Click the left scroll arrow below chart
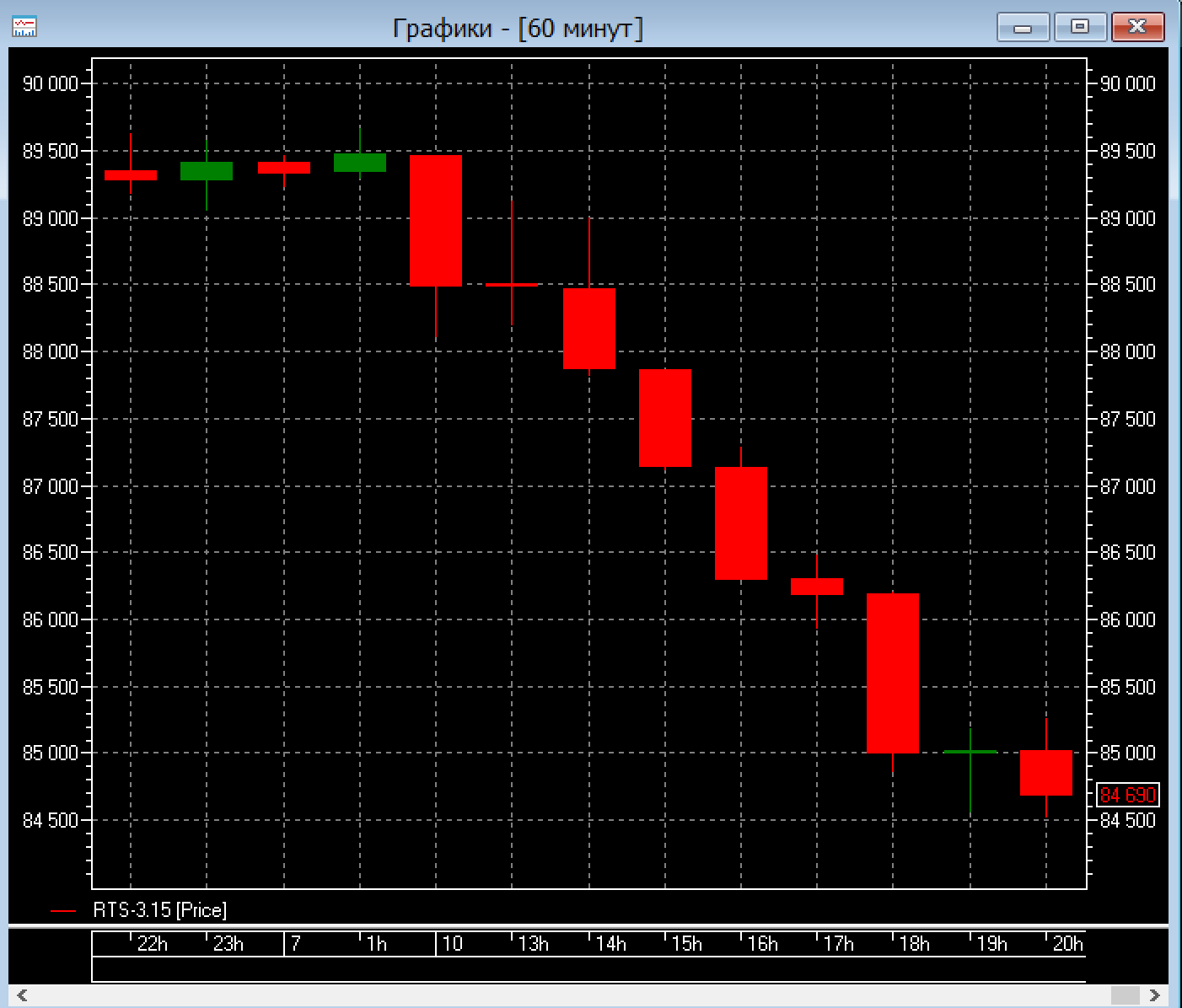 (22, 995)
